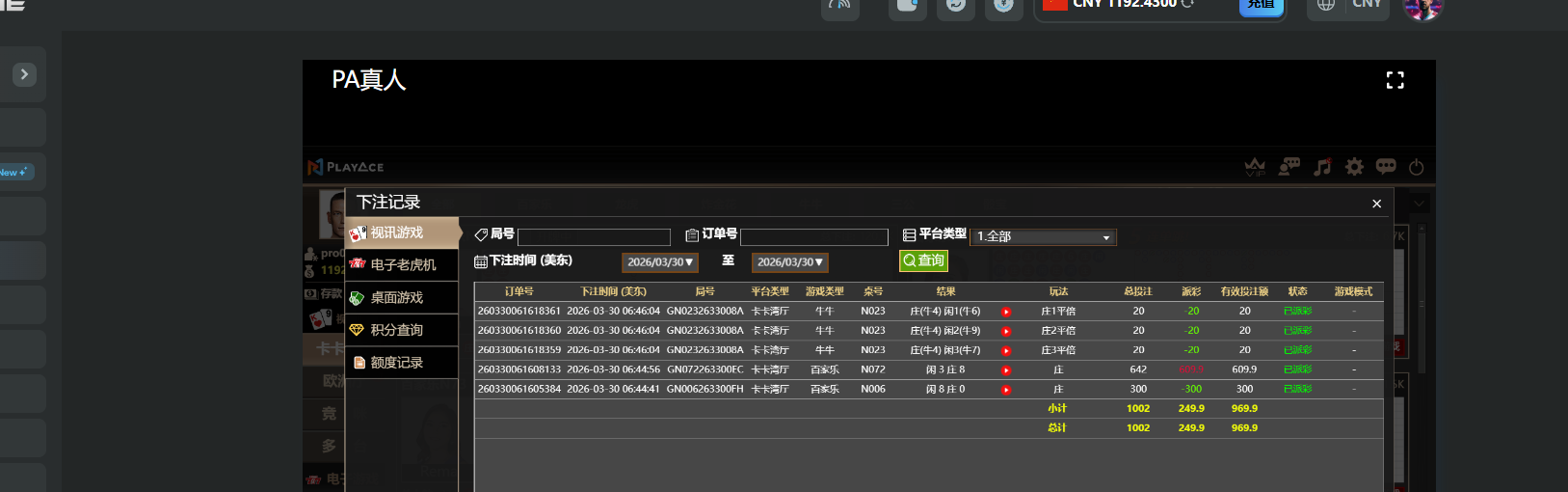This screenshot has height=492, width=1568.
Task: Click the 查询 search button
Action: pos(923,260)
